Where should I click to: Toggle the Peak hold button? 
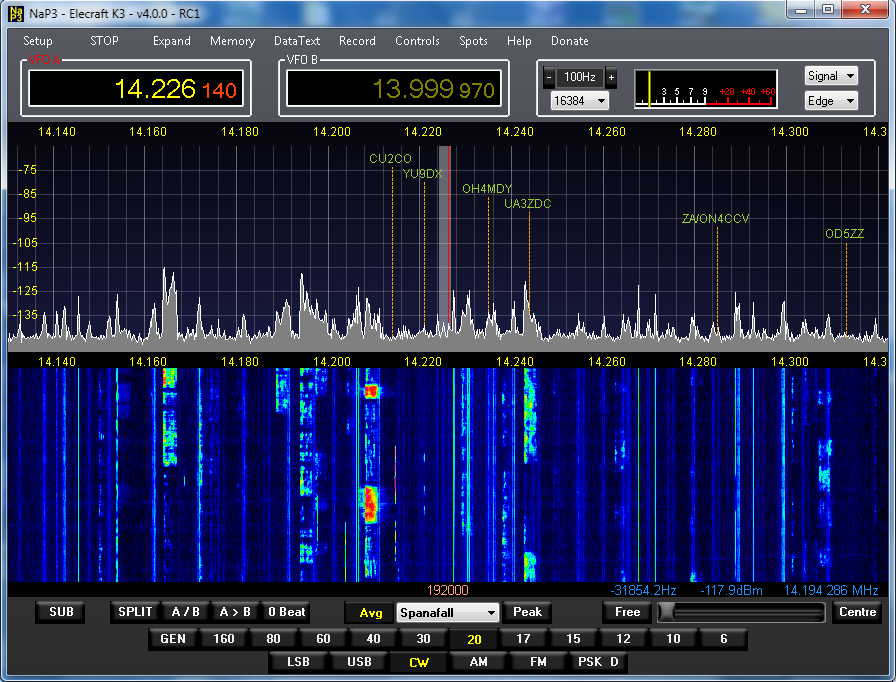[527, 612]
